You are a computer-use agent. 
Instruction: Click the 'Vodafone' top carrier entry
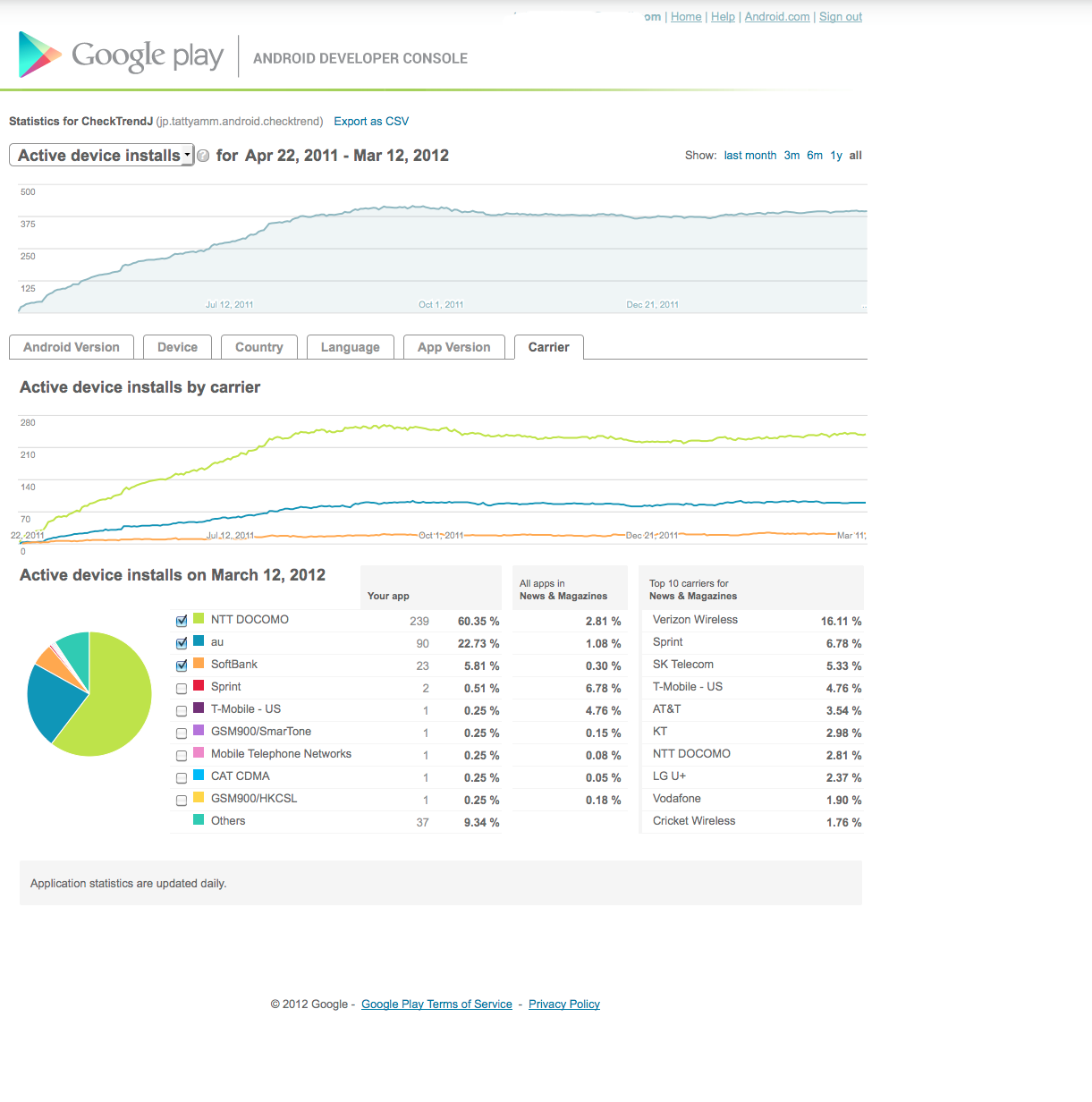pos(677,799)
